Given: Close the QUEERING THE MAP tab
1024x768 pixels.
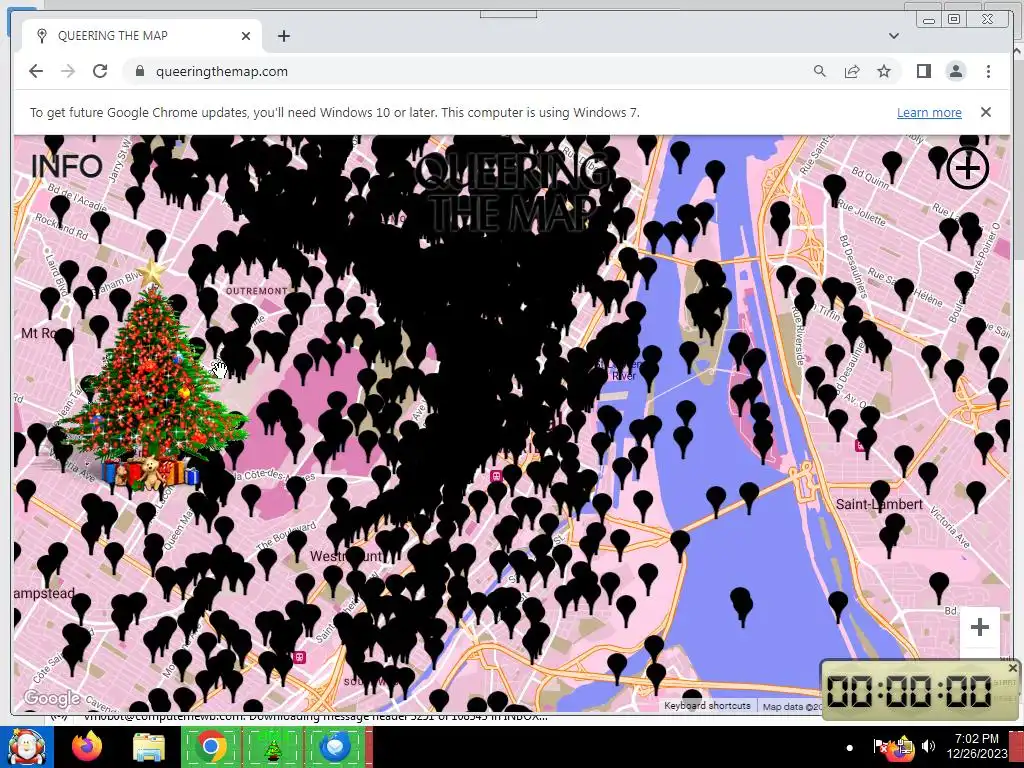Looking at the screenshot, I should [x=246, y=36].
